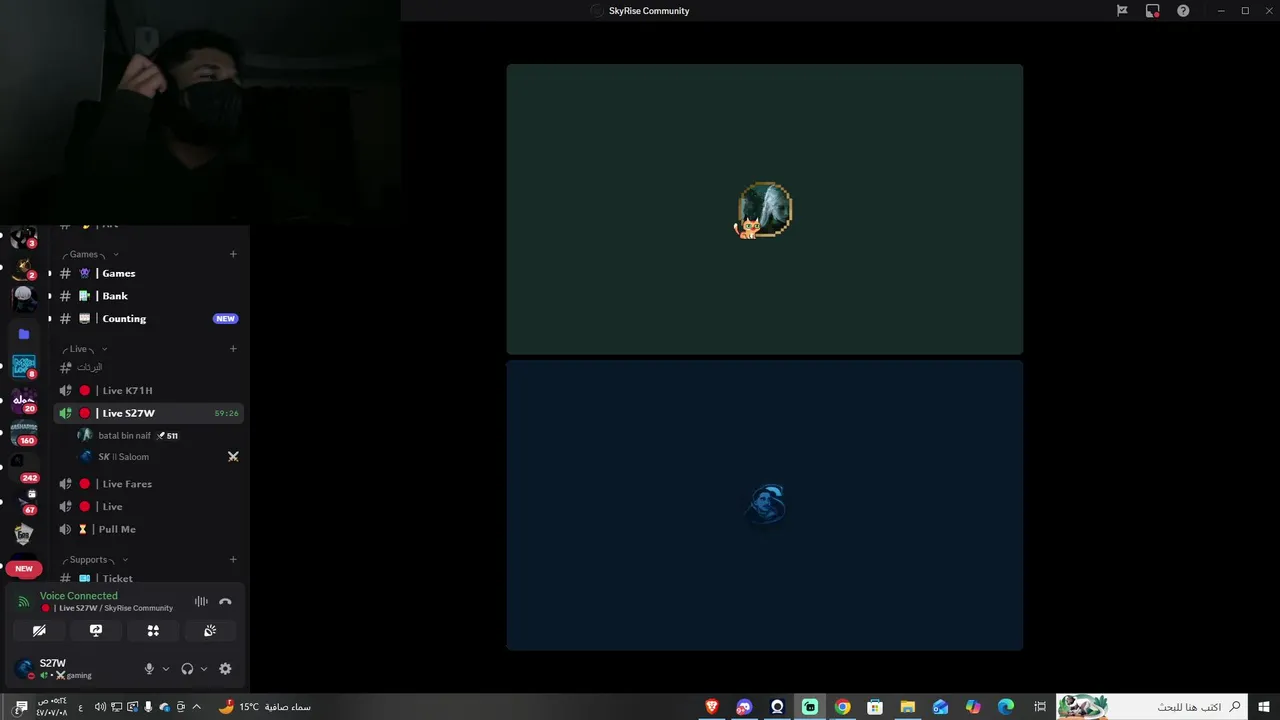Open Task View on taskbar

[1040, 707]
